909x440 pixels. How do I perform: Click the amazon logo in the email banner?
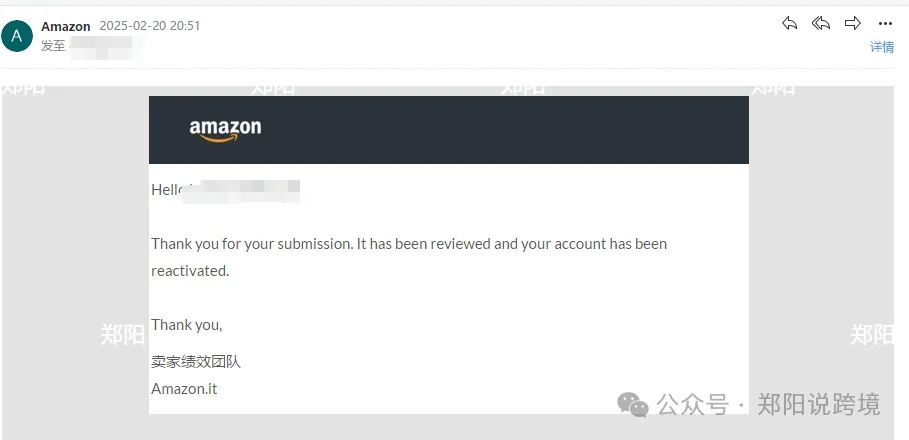(x=225, y=130)
